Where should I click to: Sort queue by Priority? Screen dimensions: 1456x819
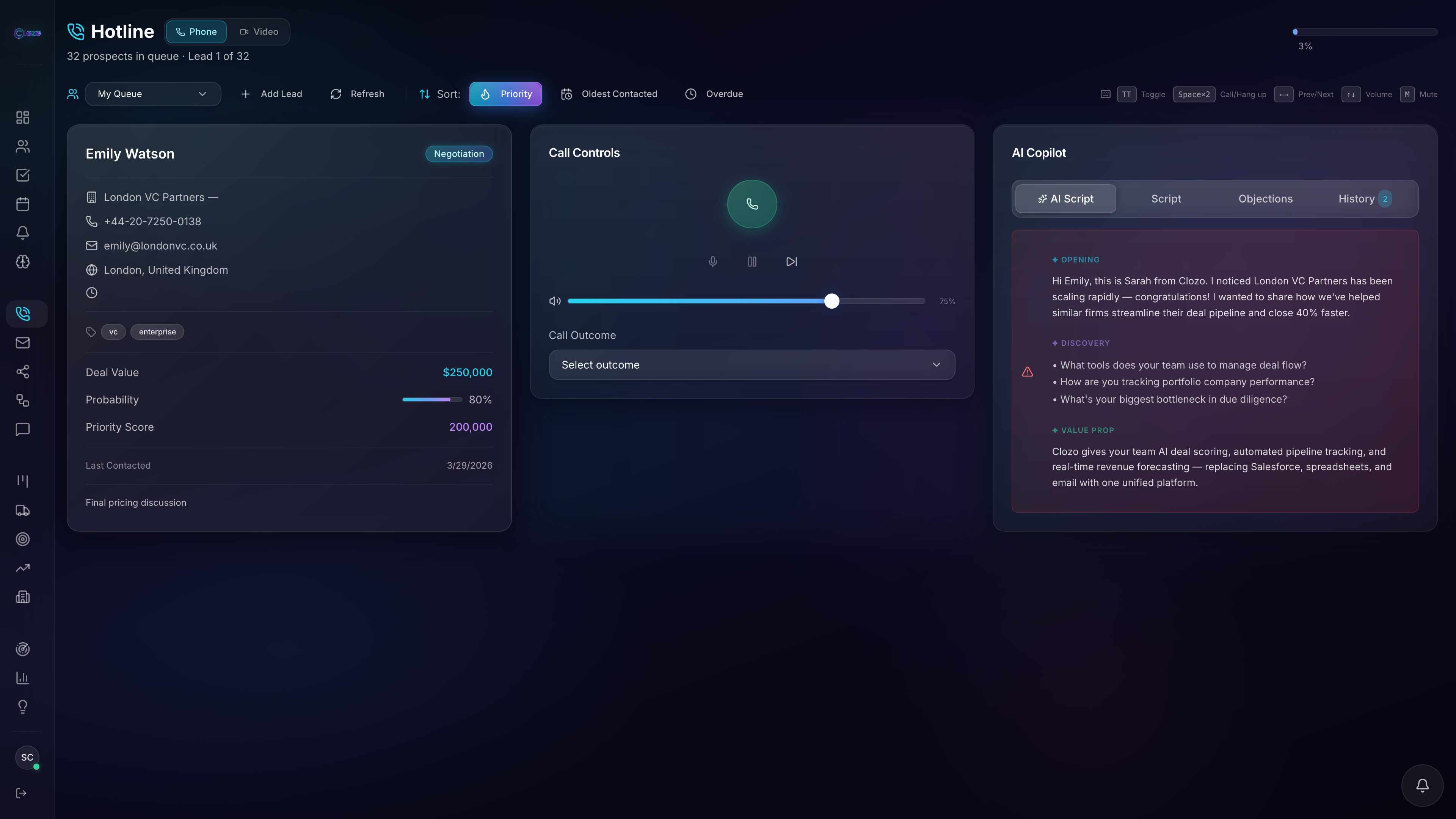pos(505,94)
